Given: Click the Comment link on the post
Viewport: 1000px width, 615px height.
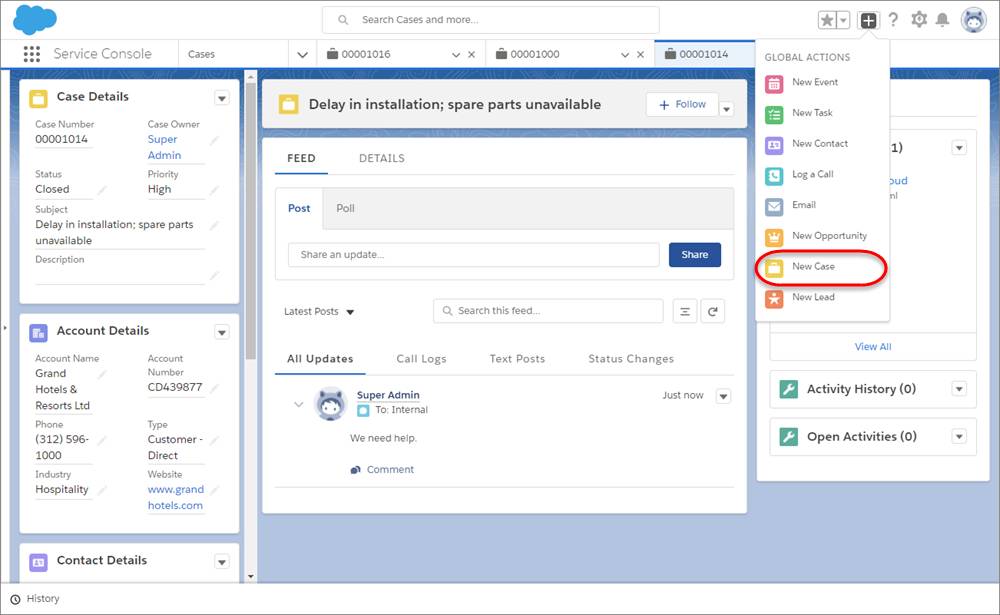Looking at the screenshot, I should [382, 470].
